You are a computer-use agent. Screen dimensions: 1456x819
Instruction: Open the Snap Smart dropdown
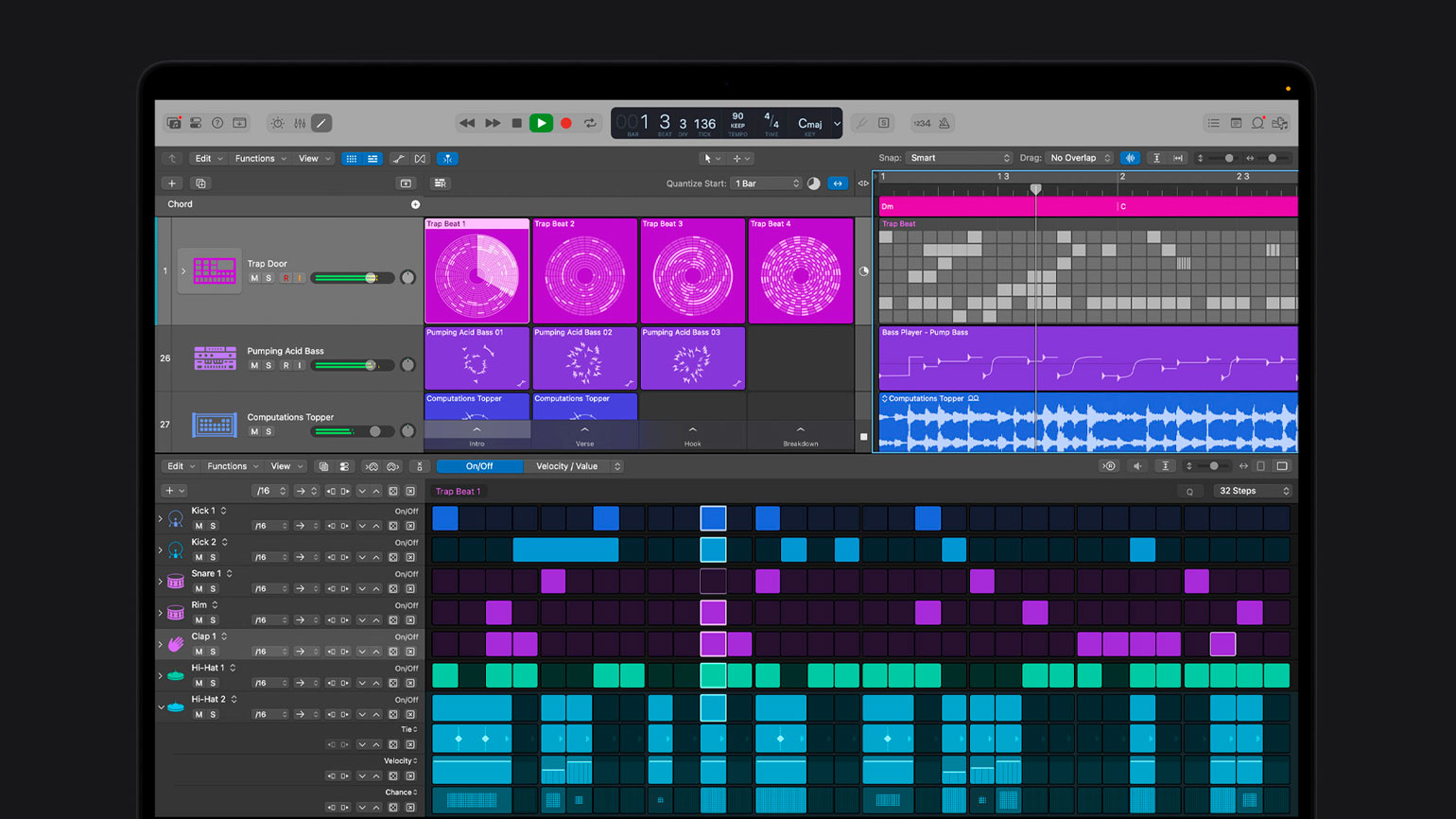pos(959,158)
